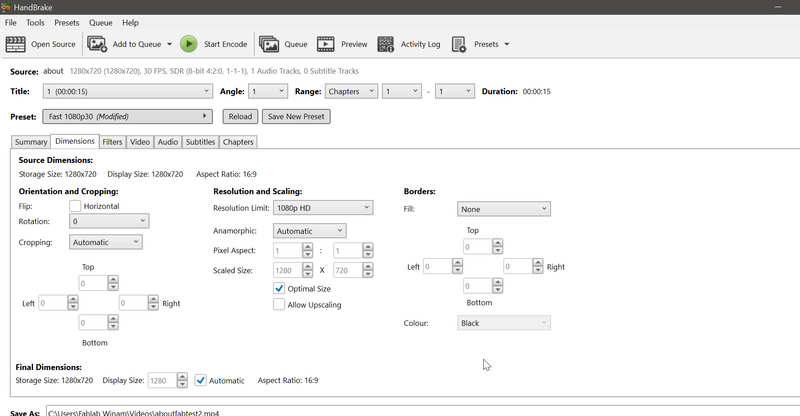This screenshot has height=416, width=800.
Task: Expand the Add to Queue dropdown arrow
Action: click(169, 44)
